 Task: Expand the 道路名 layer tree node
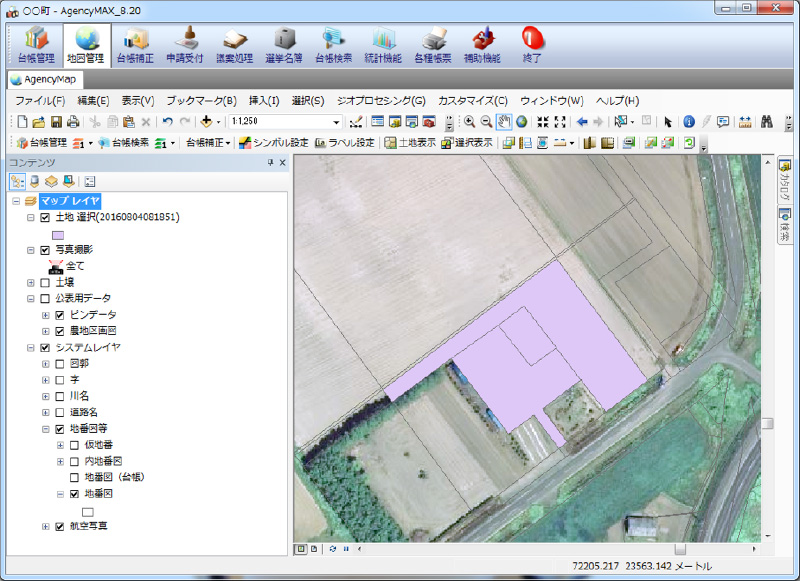click(x=46, y=411)
